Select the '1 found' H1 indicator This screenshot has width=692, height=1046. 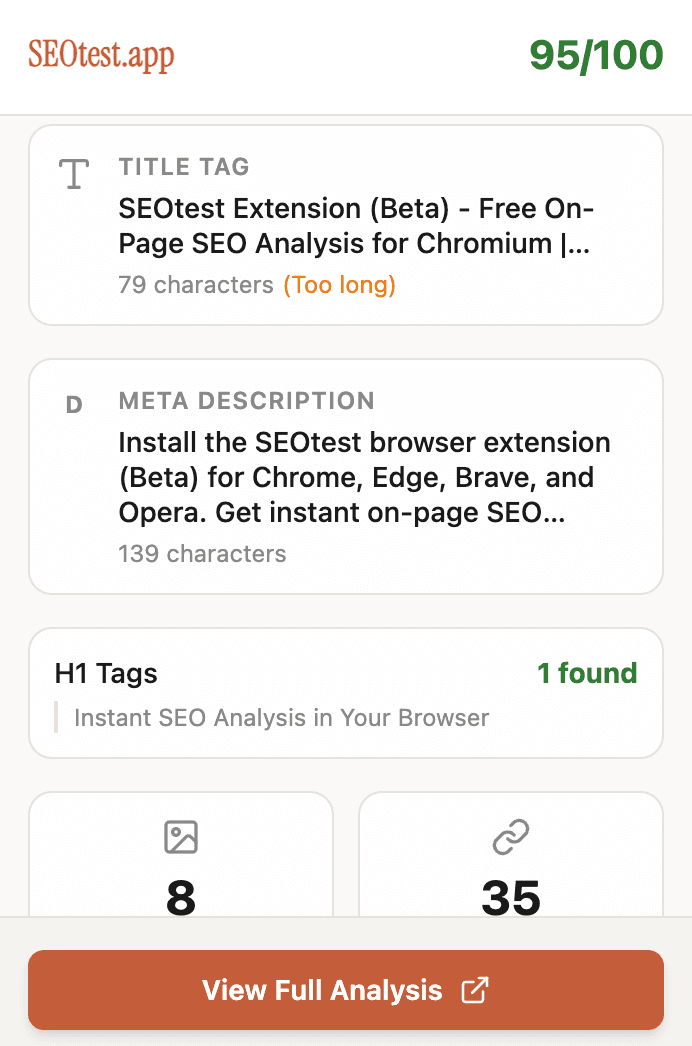(x=587, y=674)
